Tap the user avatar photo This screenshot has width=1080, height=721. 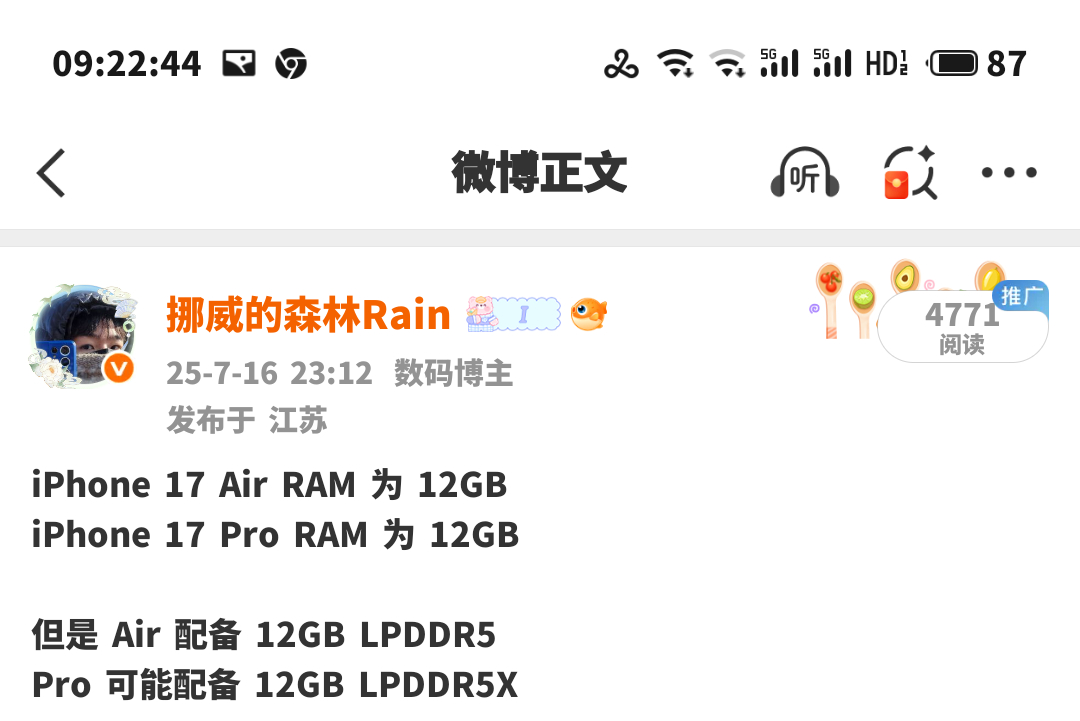click(x=83, y=336)
